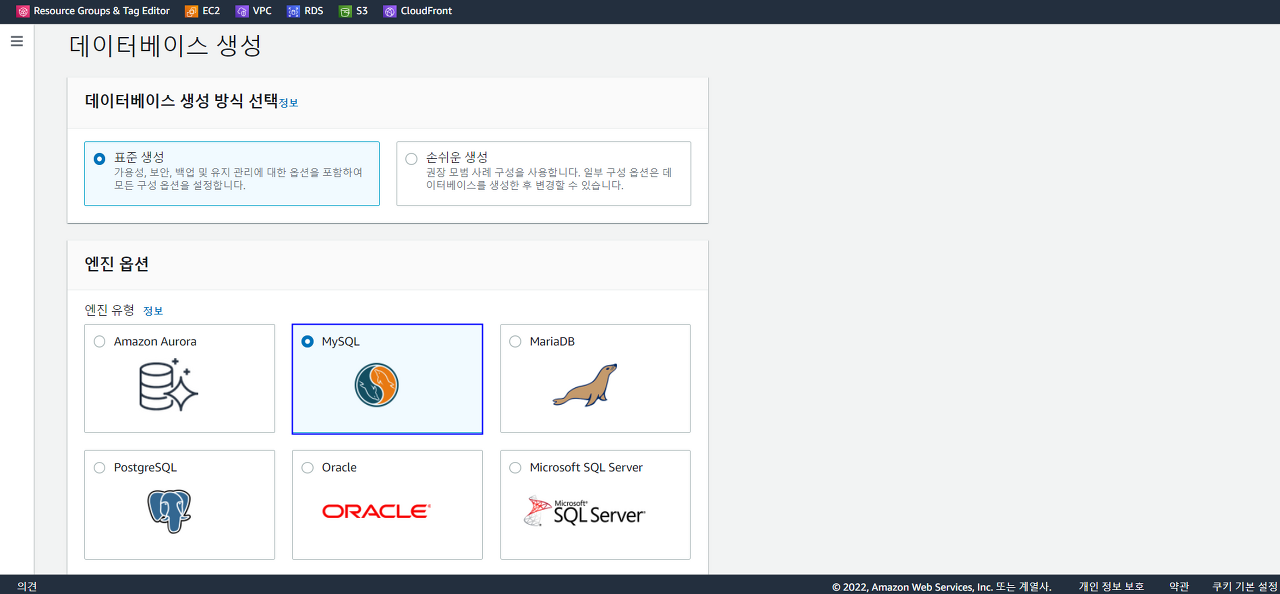
Task: Click the Oracle red logo
Action: pyautogui.click(x=376, y=511)
